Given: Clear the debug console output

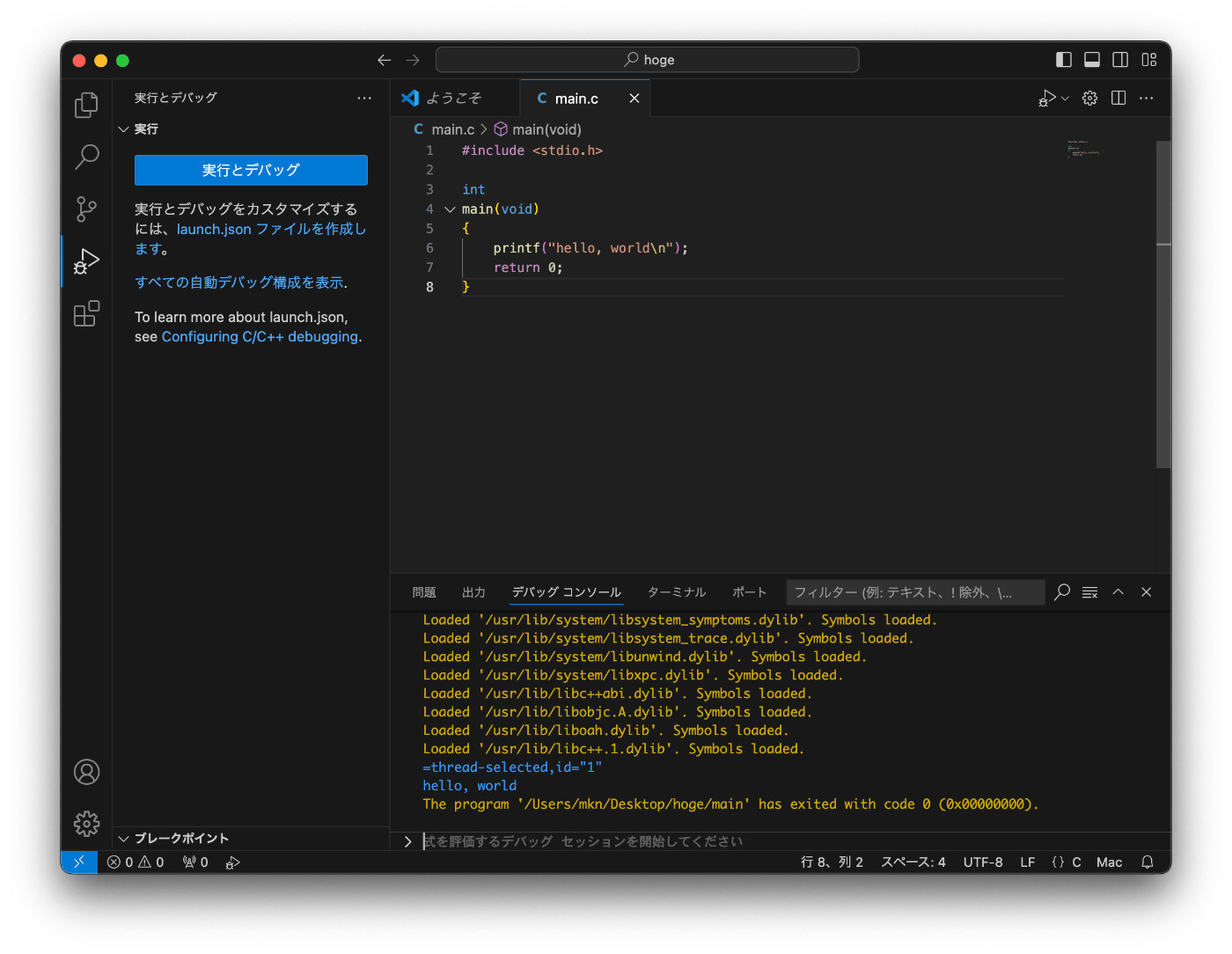Looking at the screenshot, I should pos(1089,592).
